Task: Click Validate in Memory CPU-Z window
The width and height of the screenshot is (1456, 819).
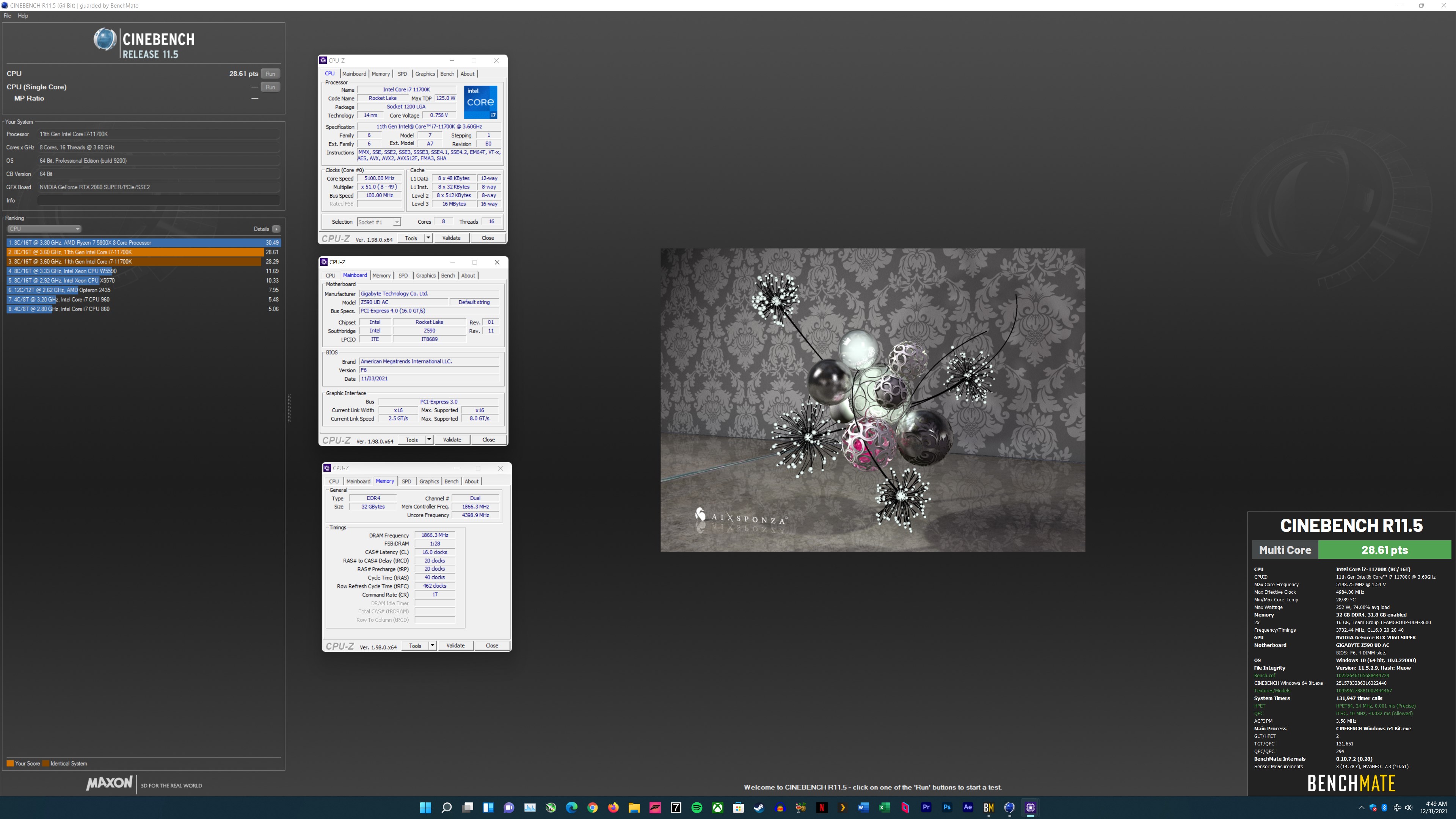Action: point(455,645)
